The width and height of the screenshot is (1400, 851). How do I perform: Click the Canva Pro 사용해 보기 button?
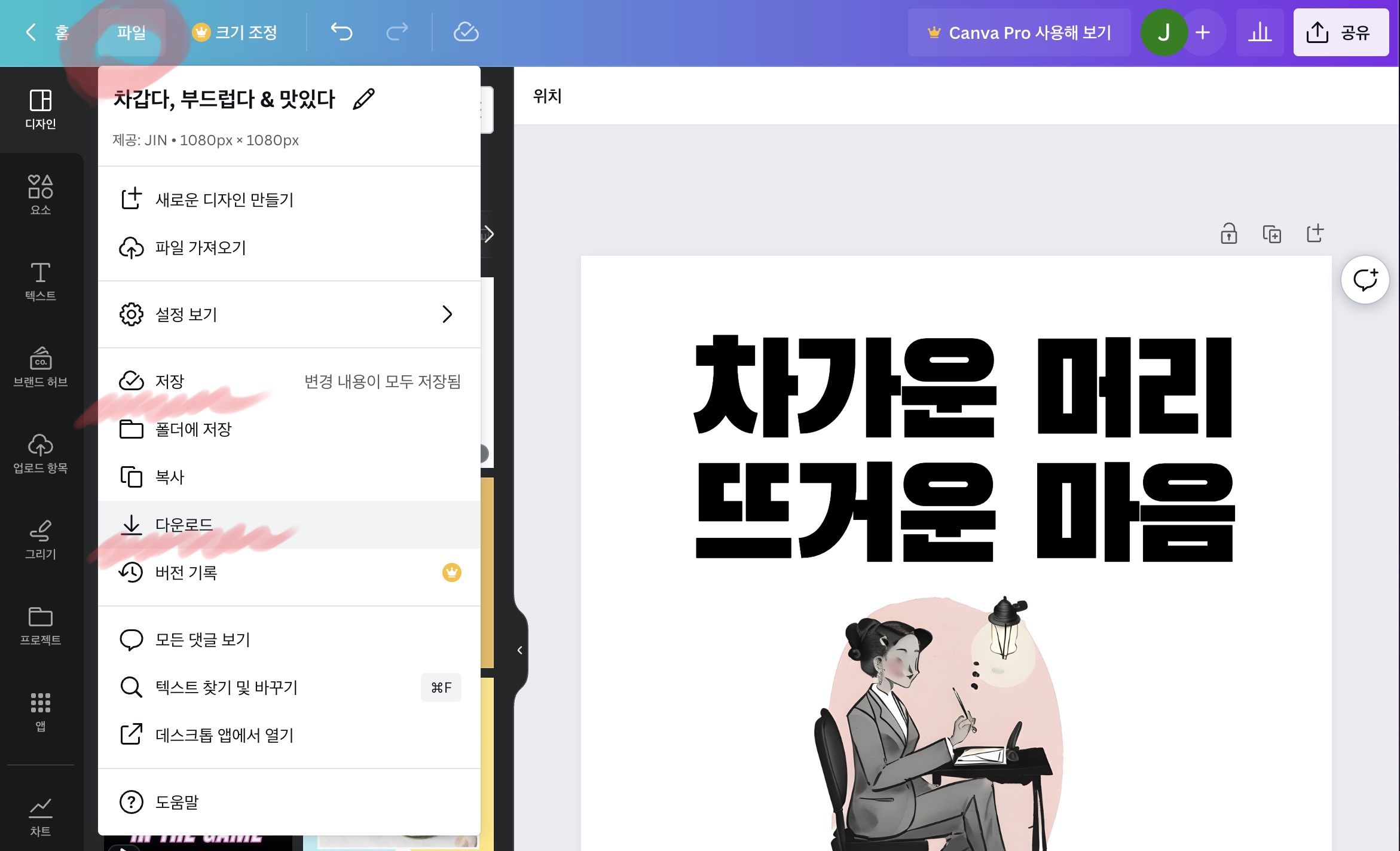pos(1019,32)
